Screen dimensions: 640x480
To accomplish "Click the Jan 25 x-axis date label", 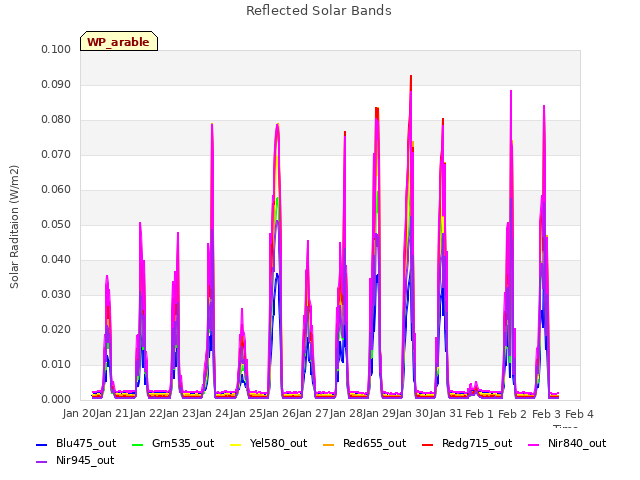I will (246, 414).
